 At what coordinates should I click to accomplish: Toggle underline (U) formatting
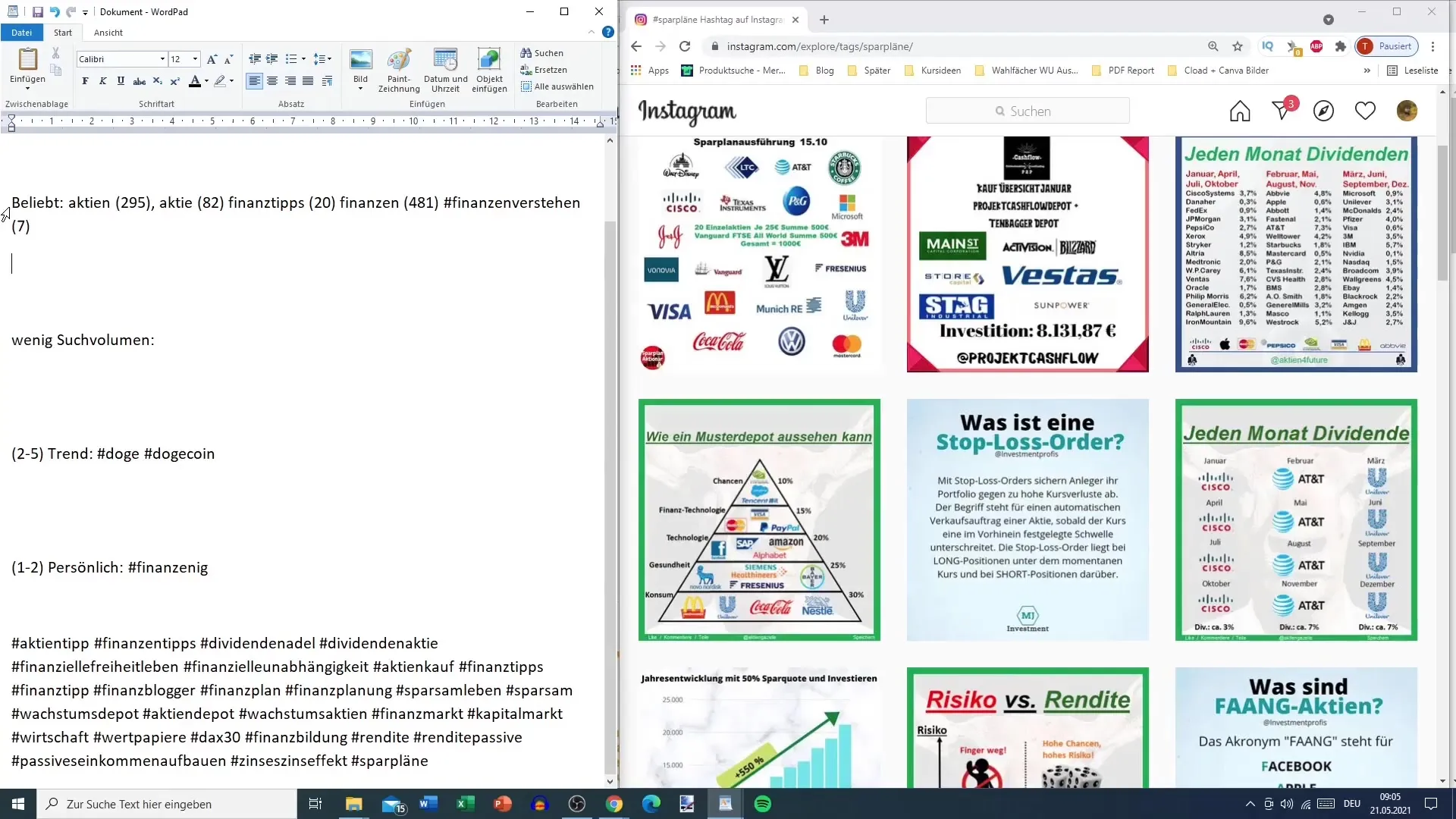pyautogui.click(x=121, y=81)
